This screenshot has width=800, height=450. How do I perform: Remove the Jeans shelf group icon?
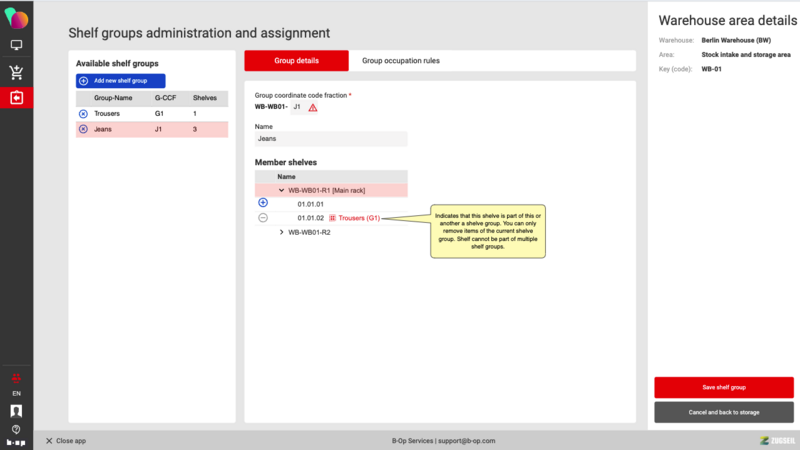83,129
